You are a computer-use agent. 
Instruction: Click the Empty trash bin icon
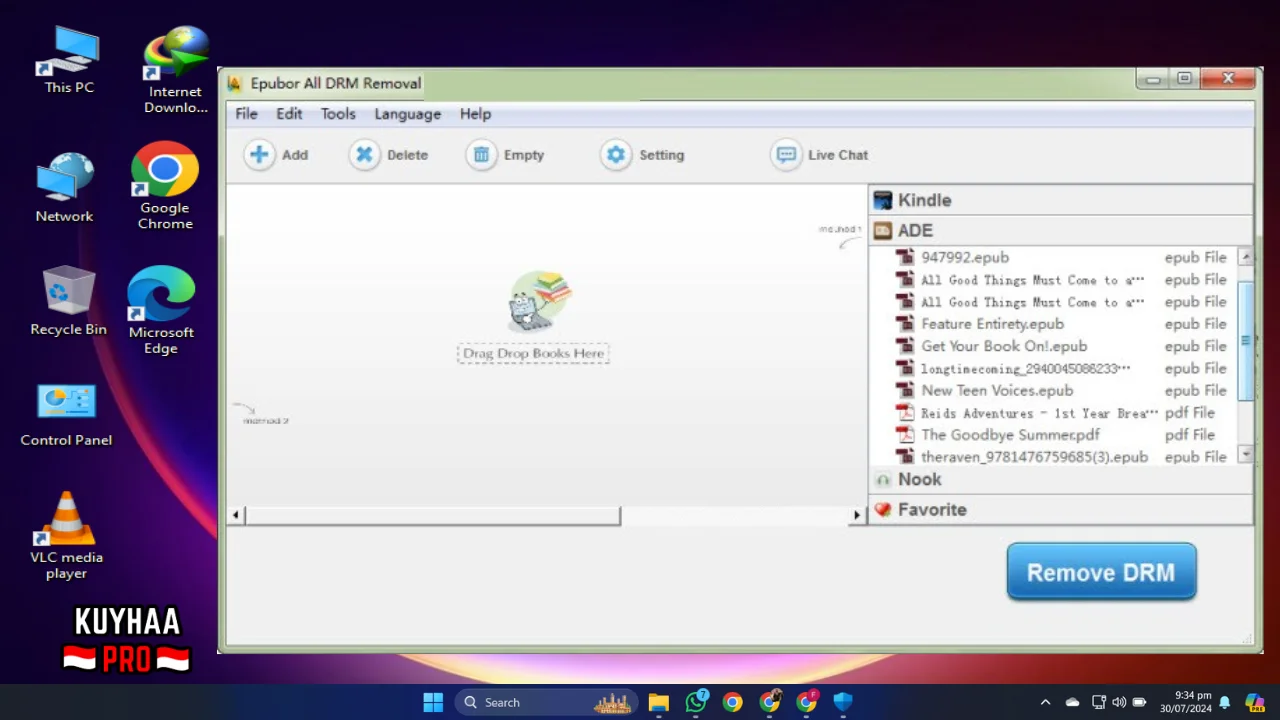(x=481, y=155)
